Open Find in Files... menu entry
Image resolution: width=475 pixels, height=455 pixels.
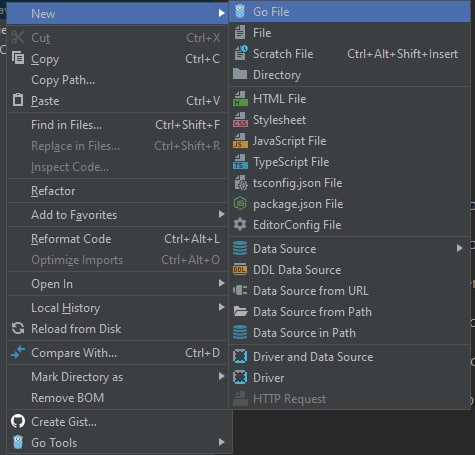coord(117,125)
